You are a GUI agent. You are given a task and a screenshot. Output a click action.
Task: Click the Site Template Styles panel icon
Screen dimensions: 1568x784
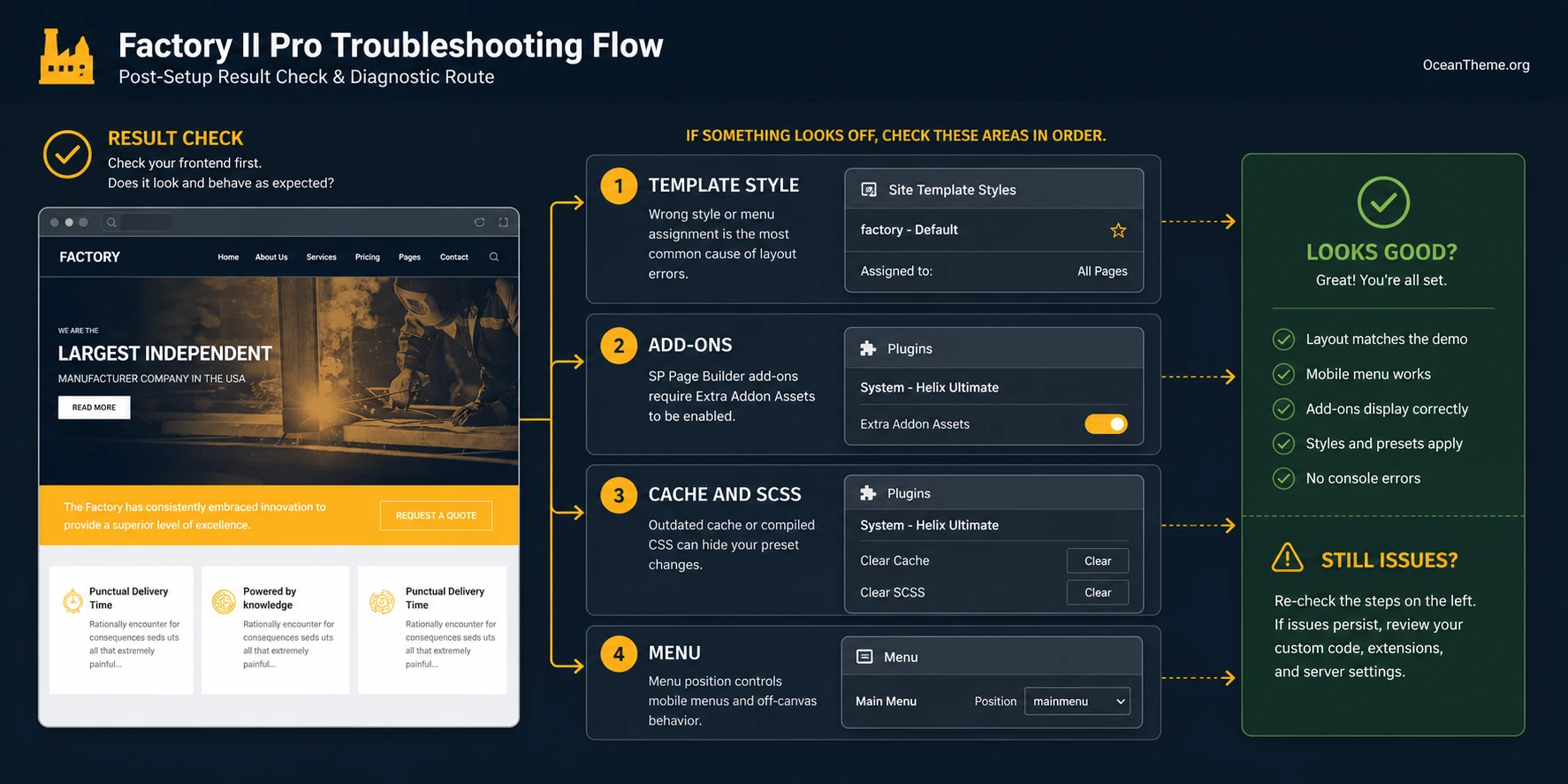pos(869,190)
